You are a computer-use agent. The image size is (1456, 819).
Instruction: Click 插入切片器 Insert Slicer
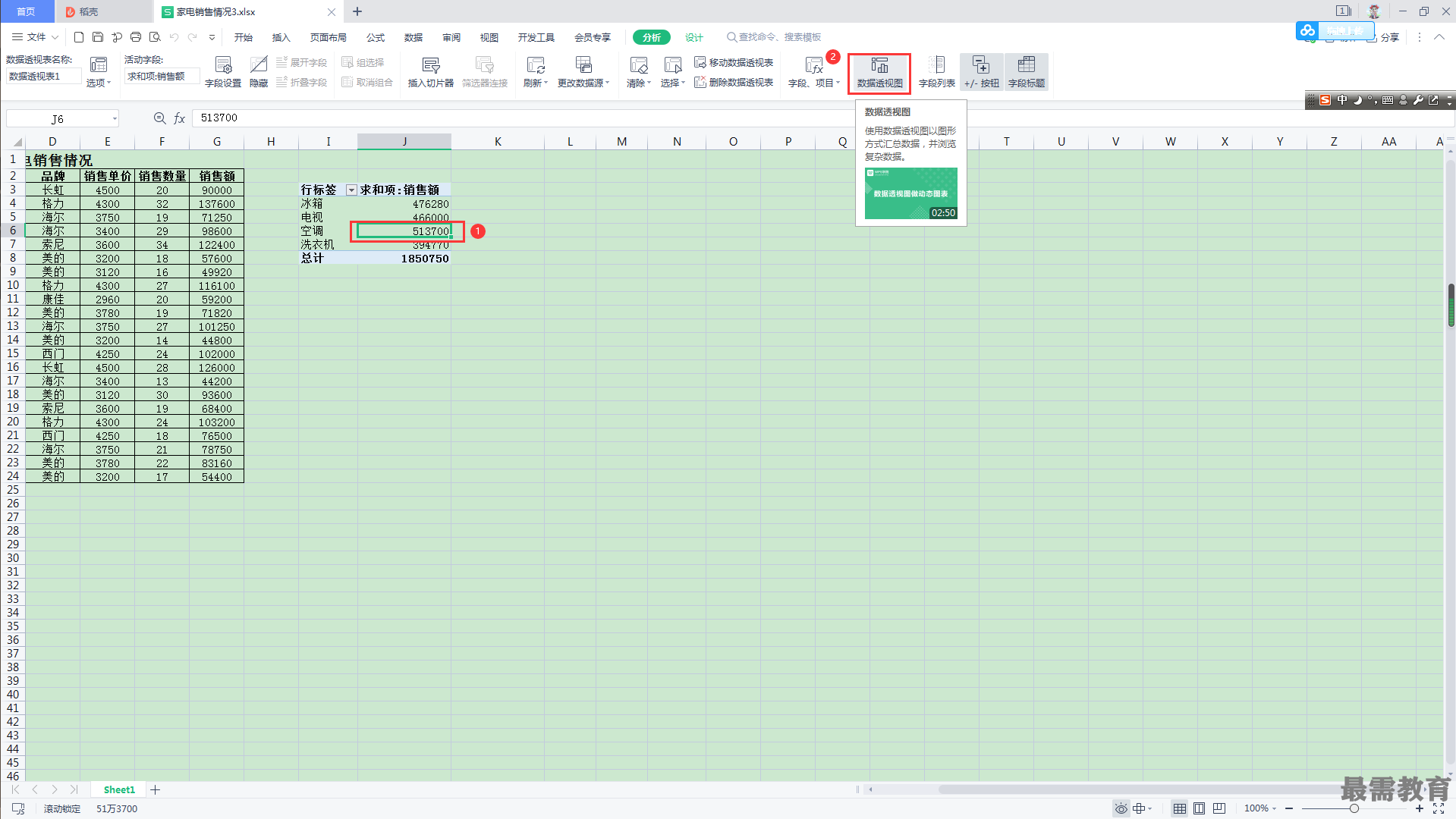[430, 73]
